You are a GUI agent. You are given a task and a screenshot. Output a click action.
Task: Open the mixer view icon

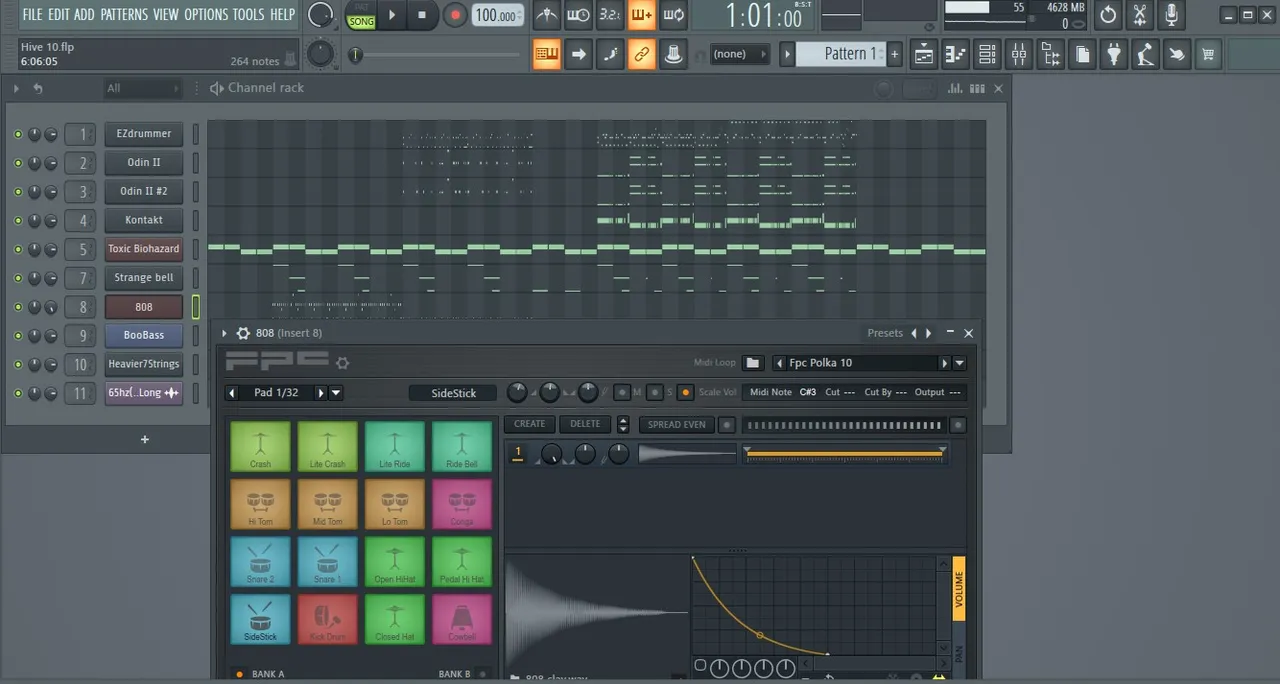point(1019,54)
